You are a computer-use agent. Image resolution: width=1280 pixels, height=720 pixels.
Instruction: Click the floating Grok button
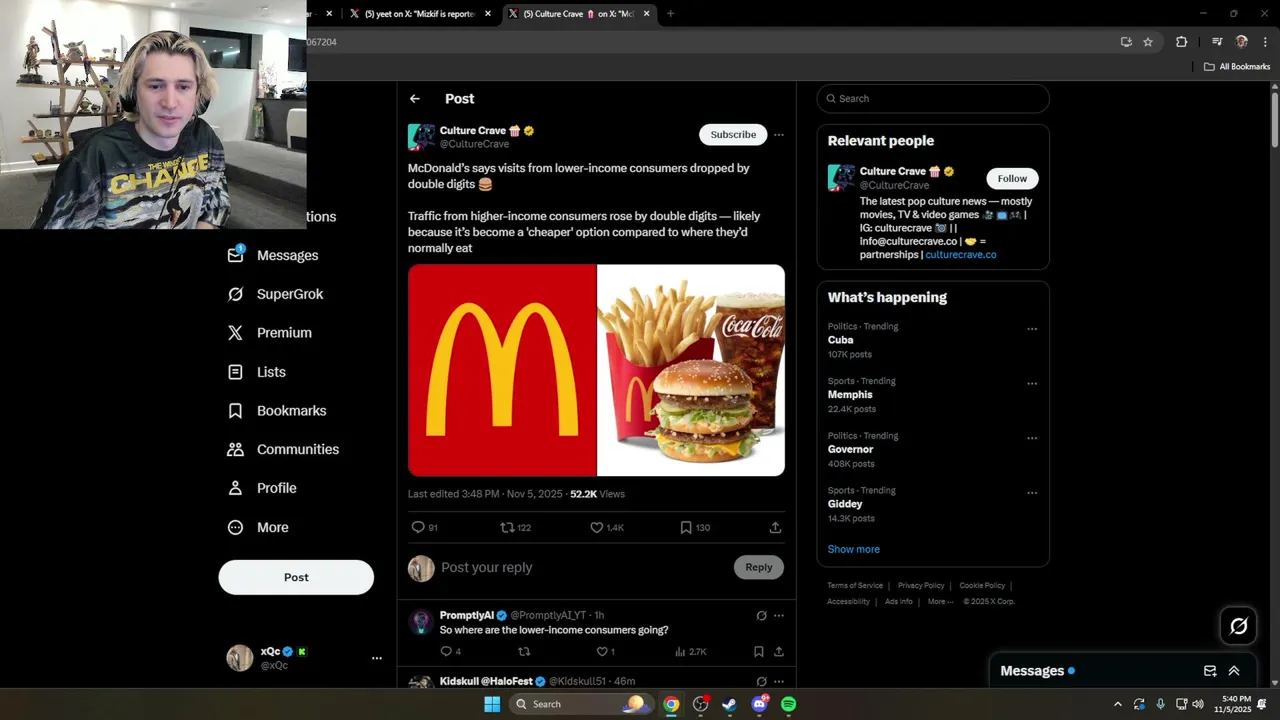pos(1238,626)
